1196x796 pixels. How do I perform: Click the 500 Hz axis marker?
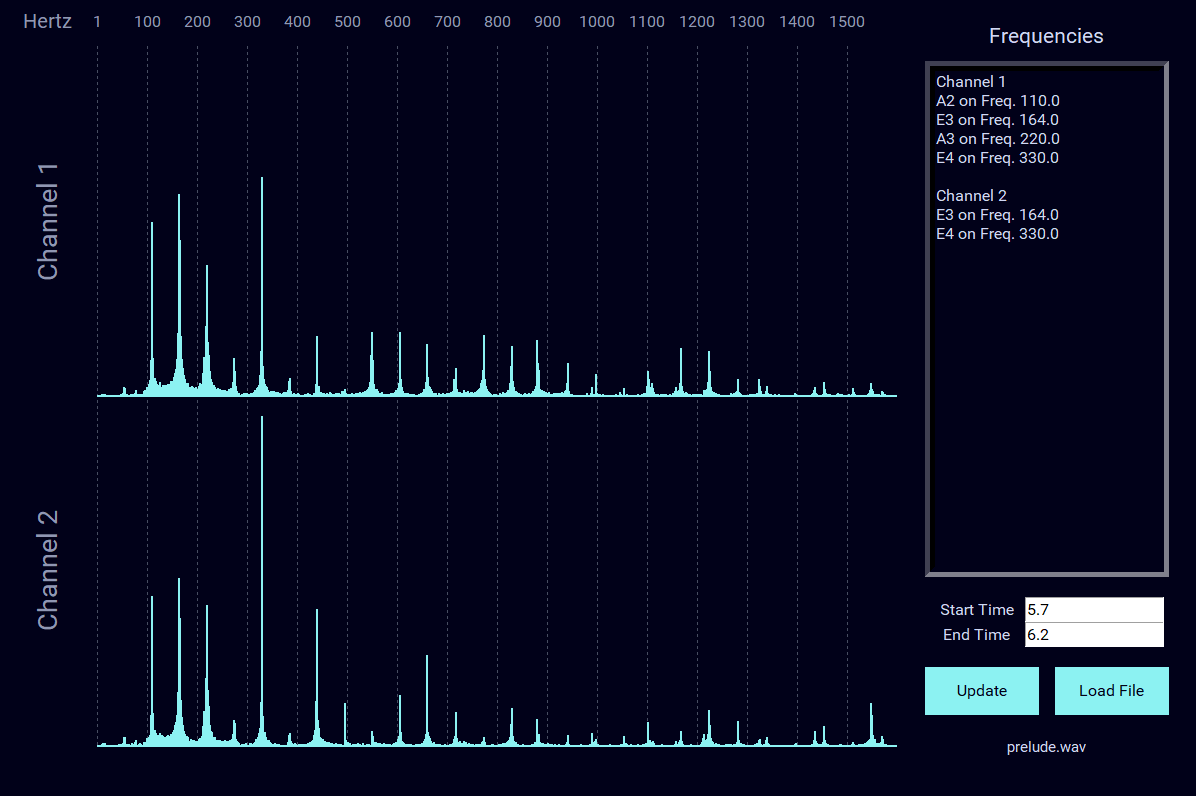click(347, 21)
